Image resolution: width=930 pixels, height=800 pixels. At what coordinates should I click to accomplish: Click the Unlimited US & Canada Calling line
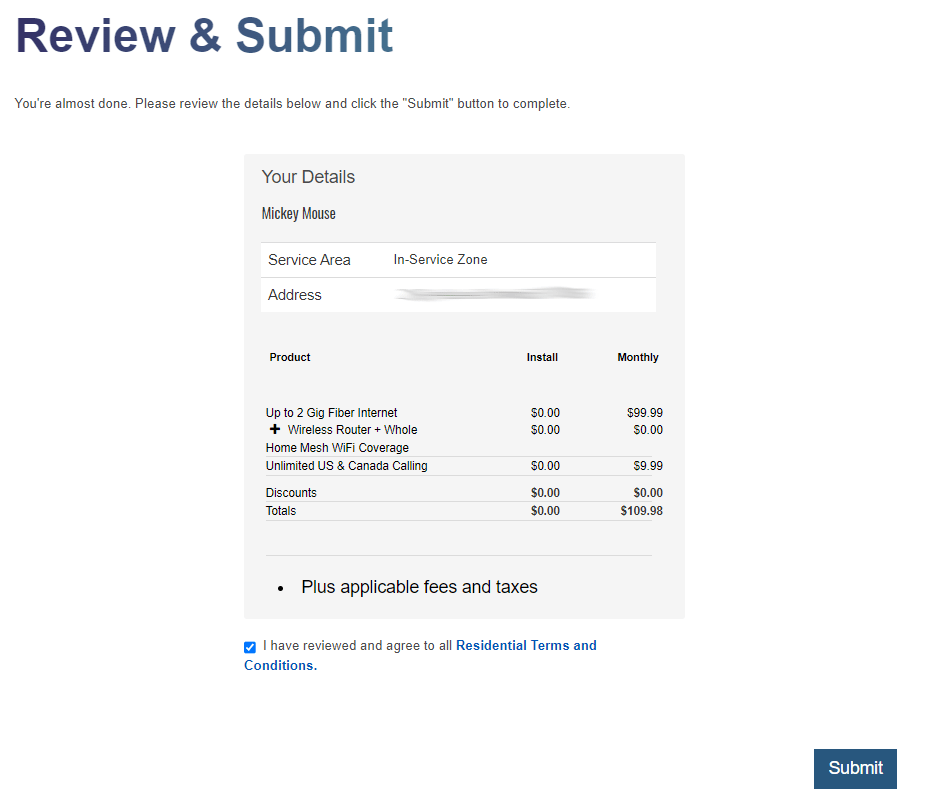(346, 466)
